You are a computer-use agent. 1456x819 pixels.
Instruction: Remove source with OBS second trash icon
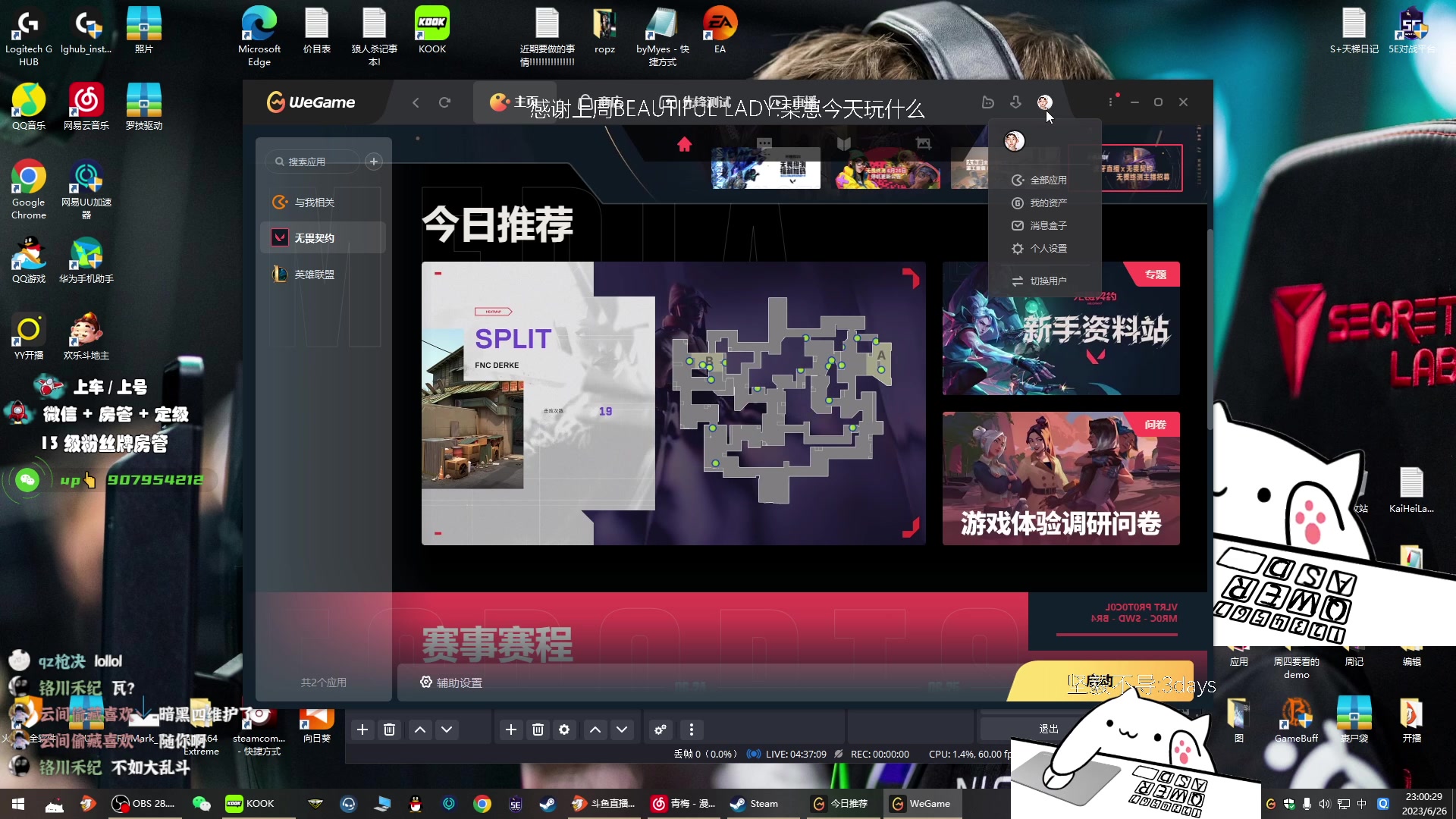(538, 730)
